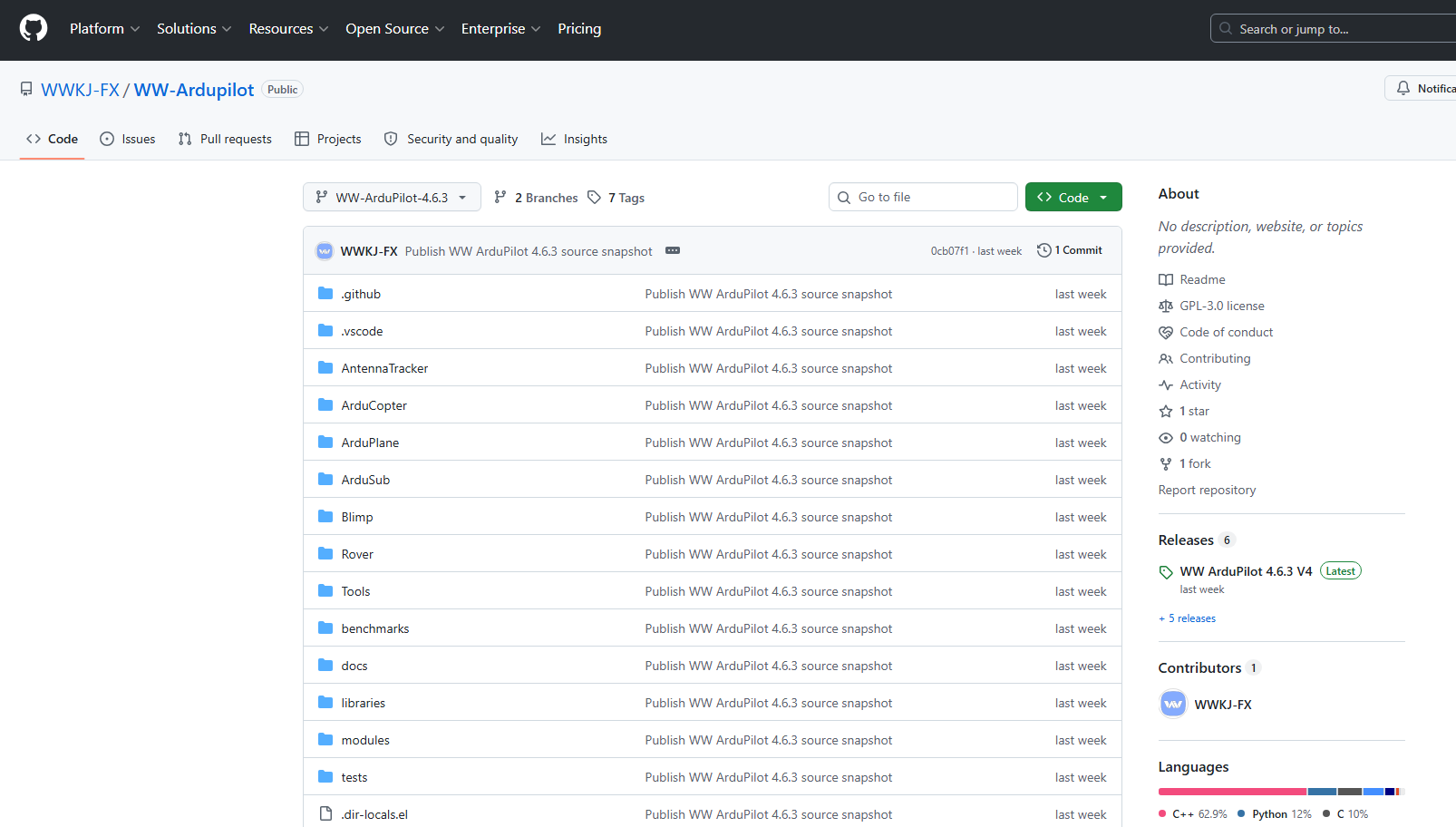The height and width of the screenshot is (827, 1456).
Task: Open the Open Source dropdown menu
Action: [395, 29]
